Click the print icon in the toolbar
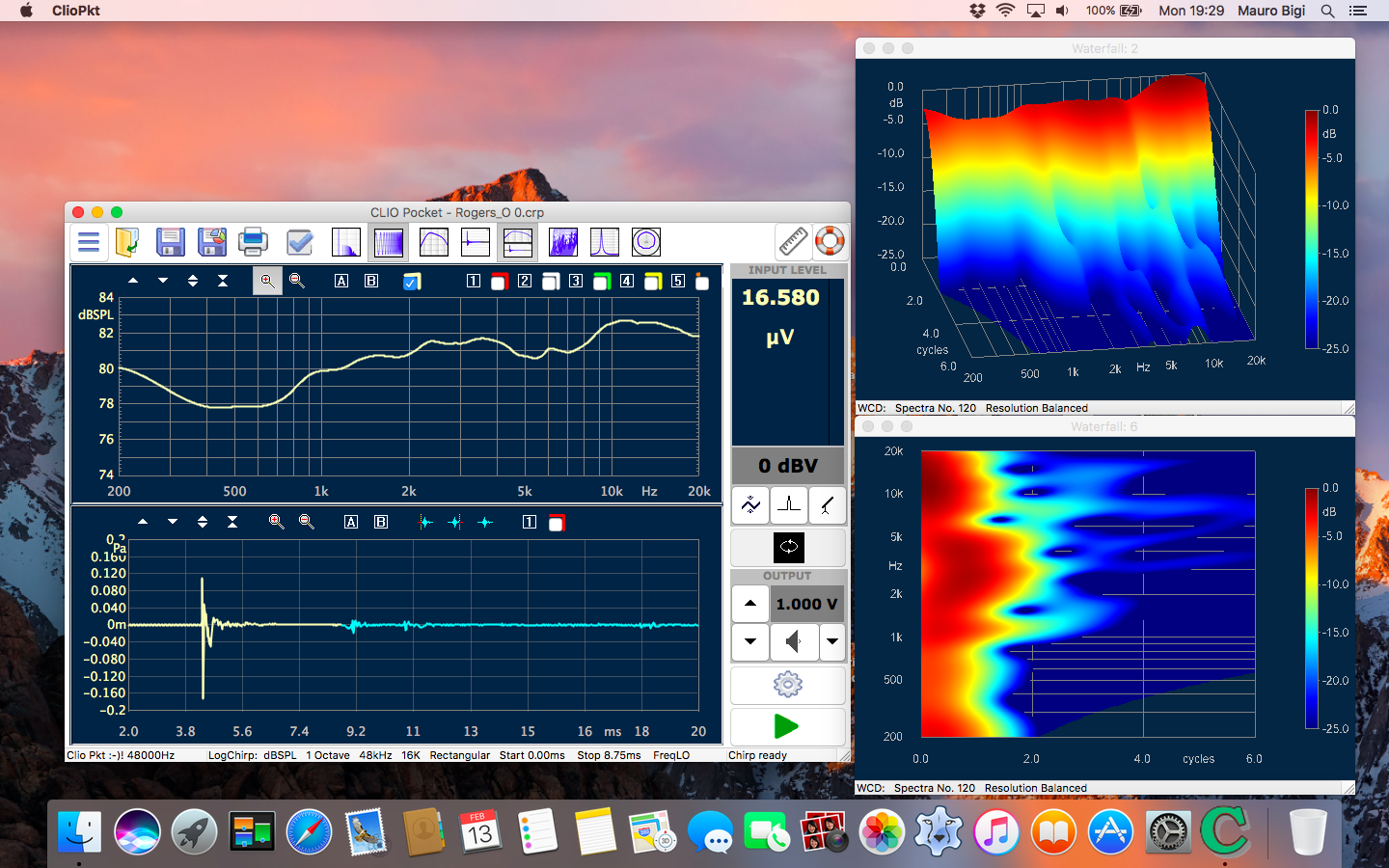 pos(254,242)
